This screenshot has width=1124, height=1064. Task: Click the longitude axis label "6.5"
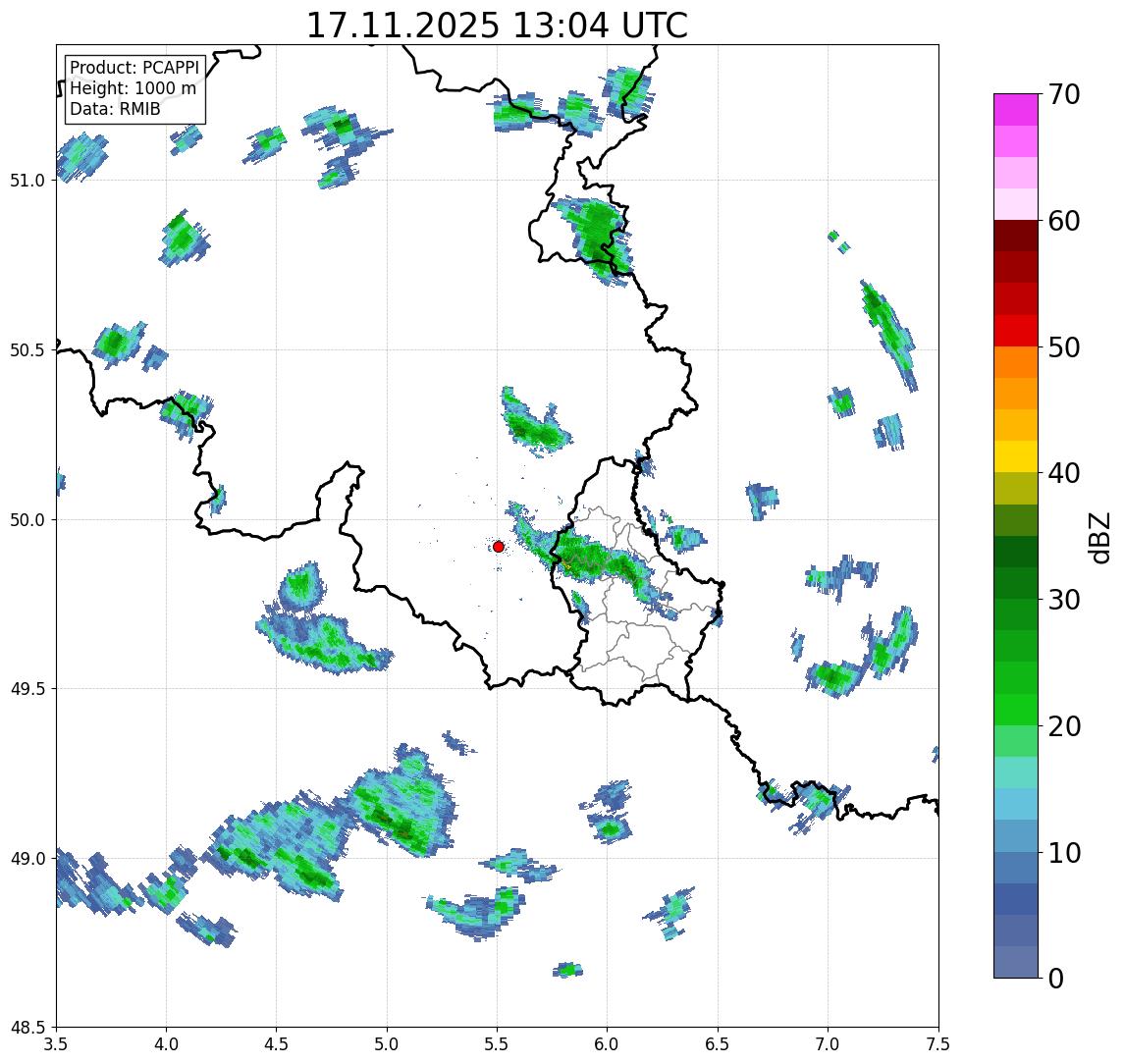click(x=718, y=1044)
